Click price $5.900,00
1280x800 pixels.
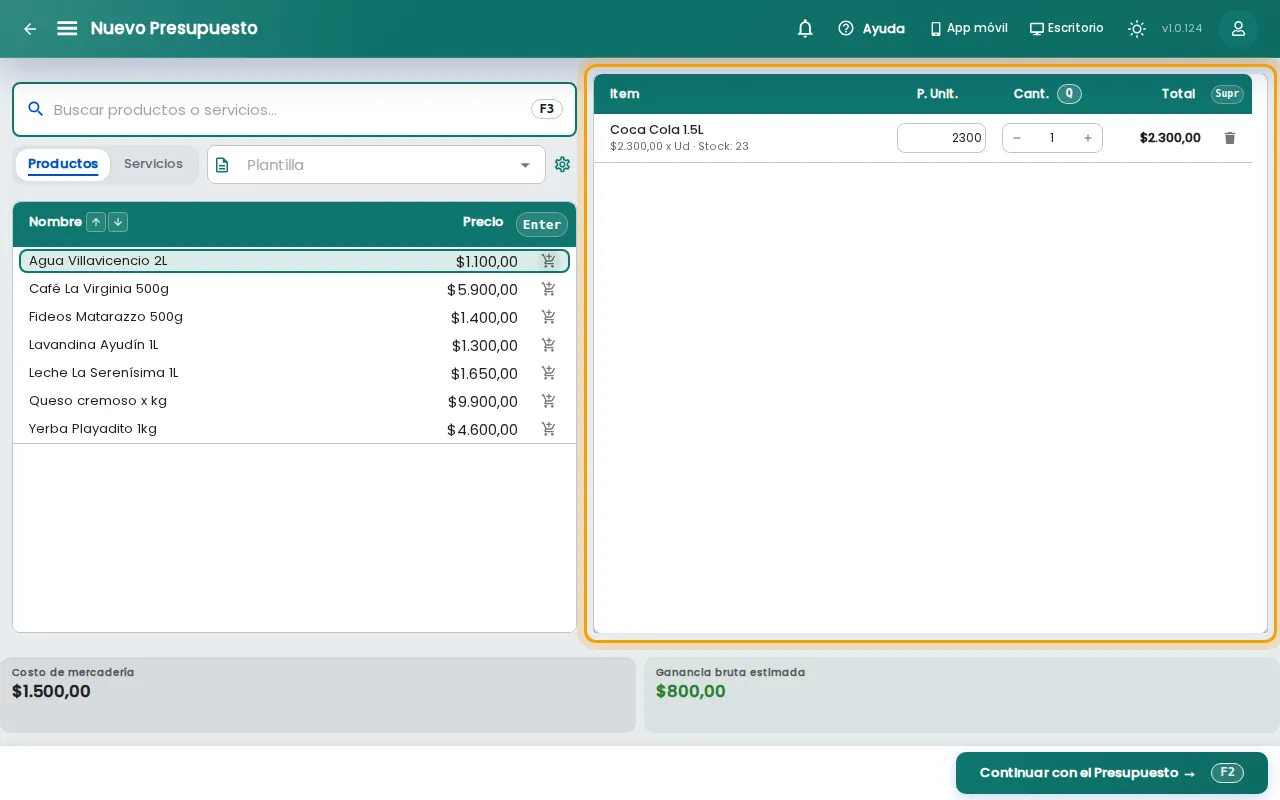(482, 290)
